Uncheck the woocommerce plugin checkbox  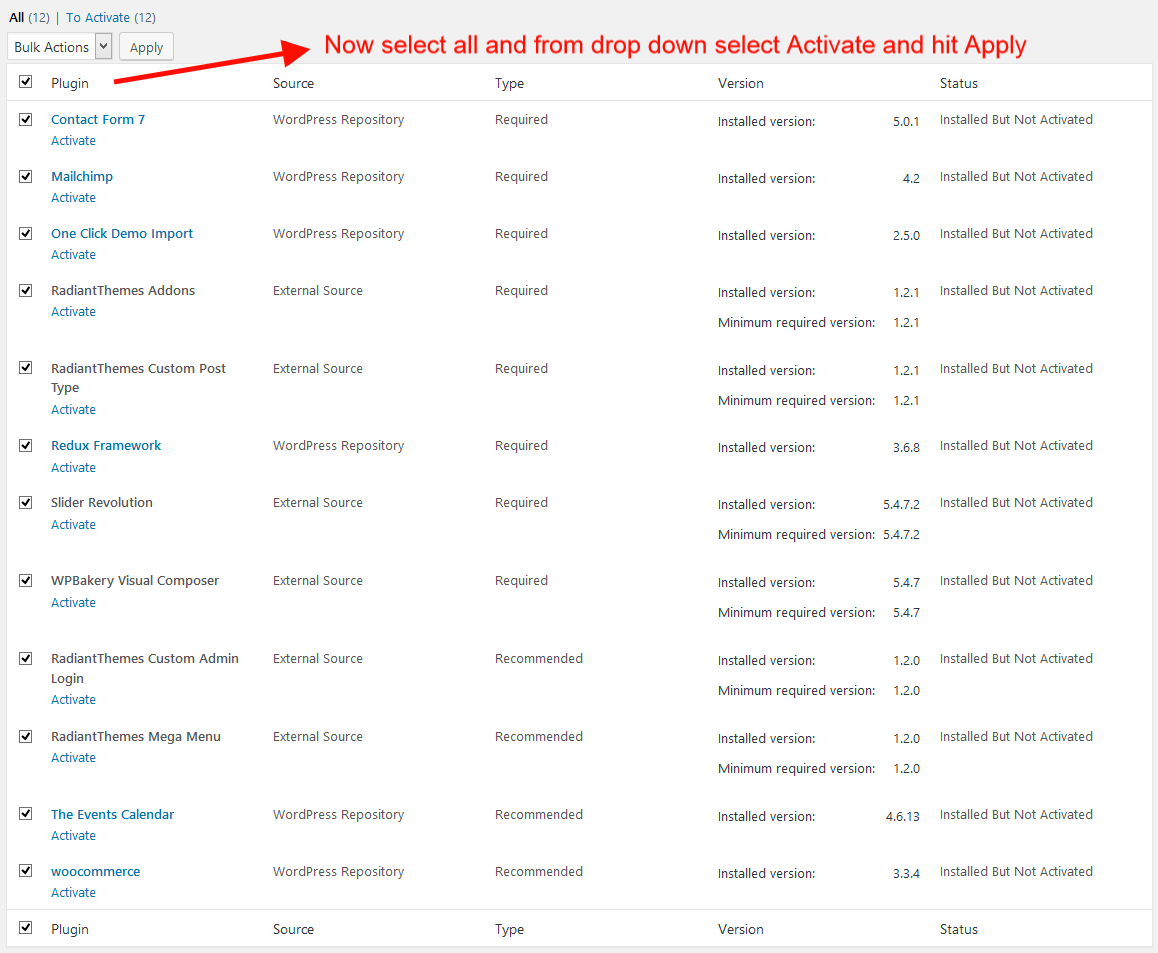(x=25, y=871)
